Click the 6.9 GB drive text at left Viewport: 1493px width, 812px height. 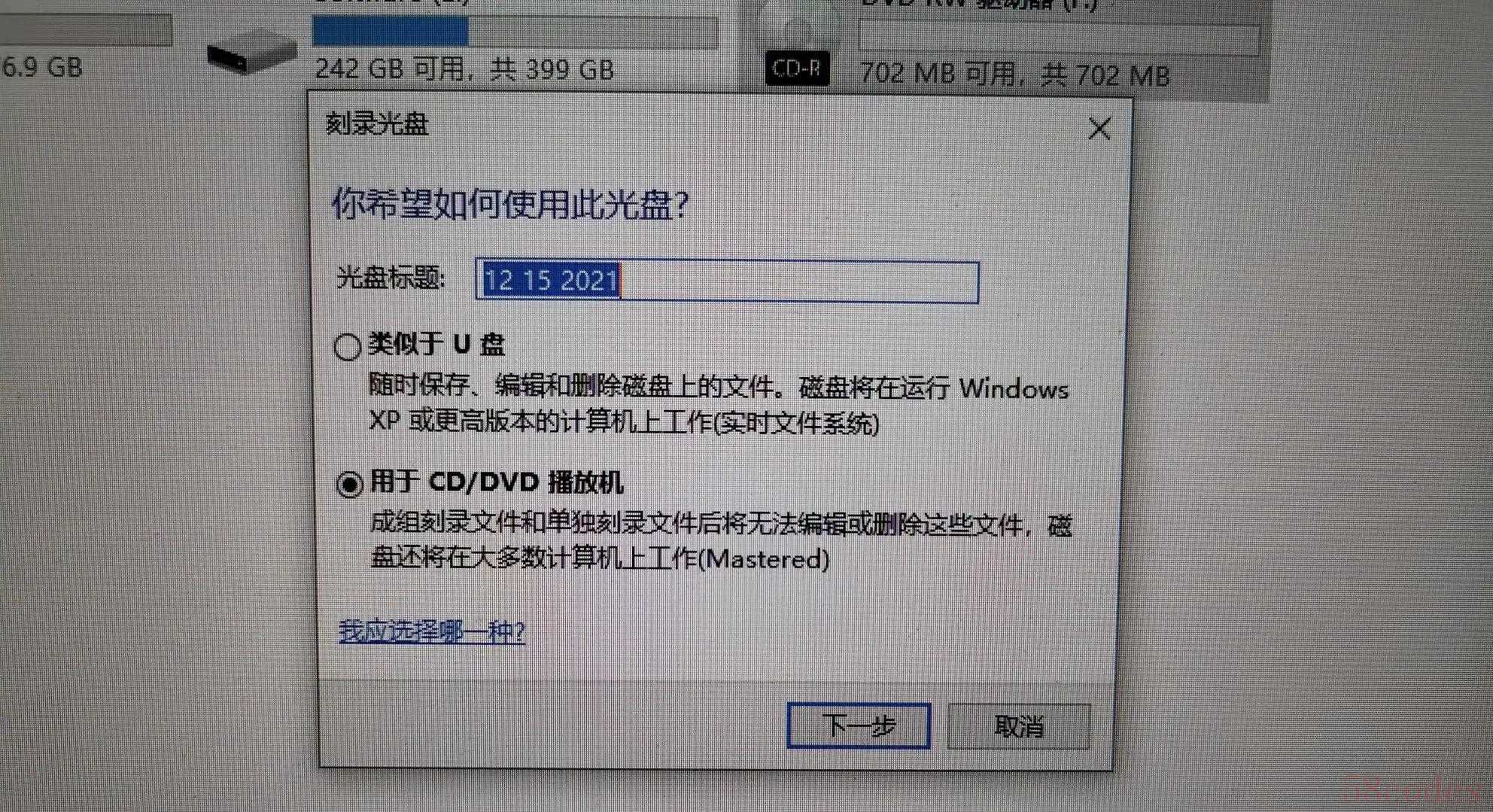(41, 68)
